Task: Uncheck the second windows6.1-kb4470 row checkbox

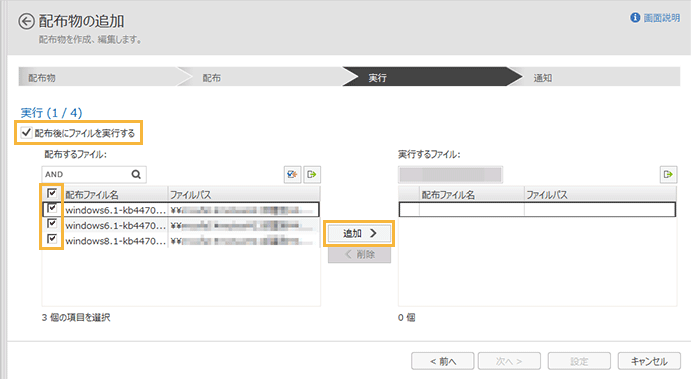Action: 52,223
